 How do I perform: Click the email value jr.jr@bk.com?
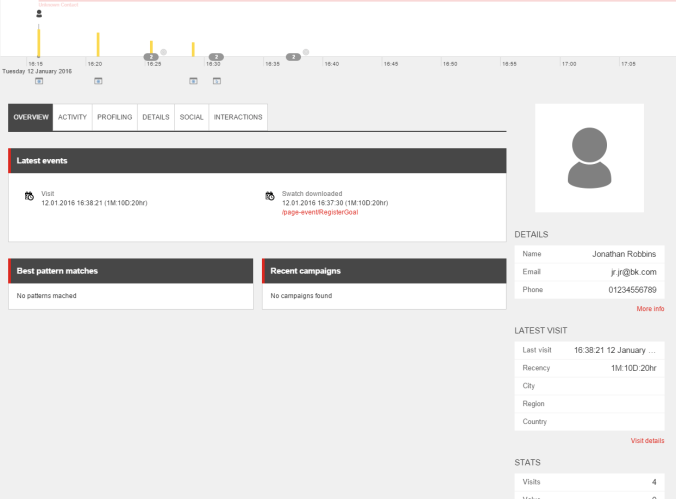(x=633, y=272)
